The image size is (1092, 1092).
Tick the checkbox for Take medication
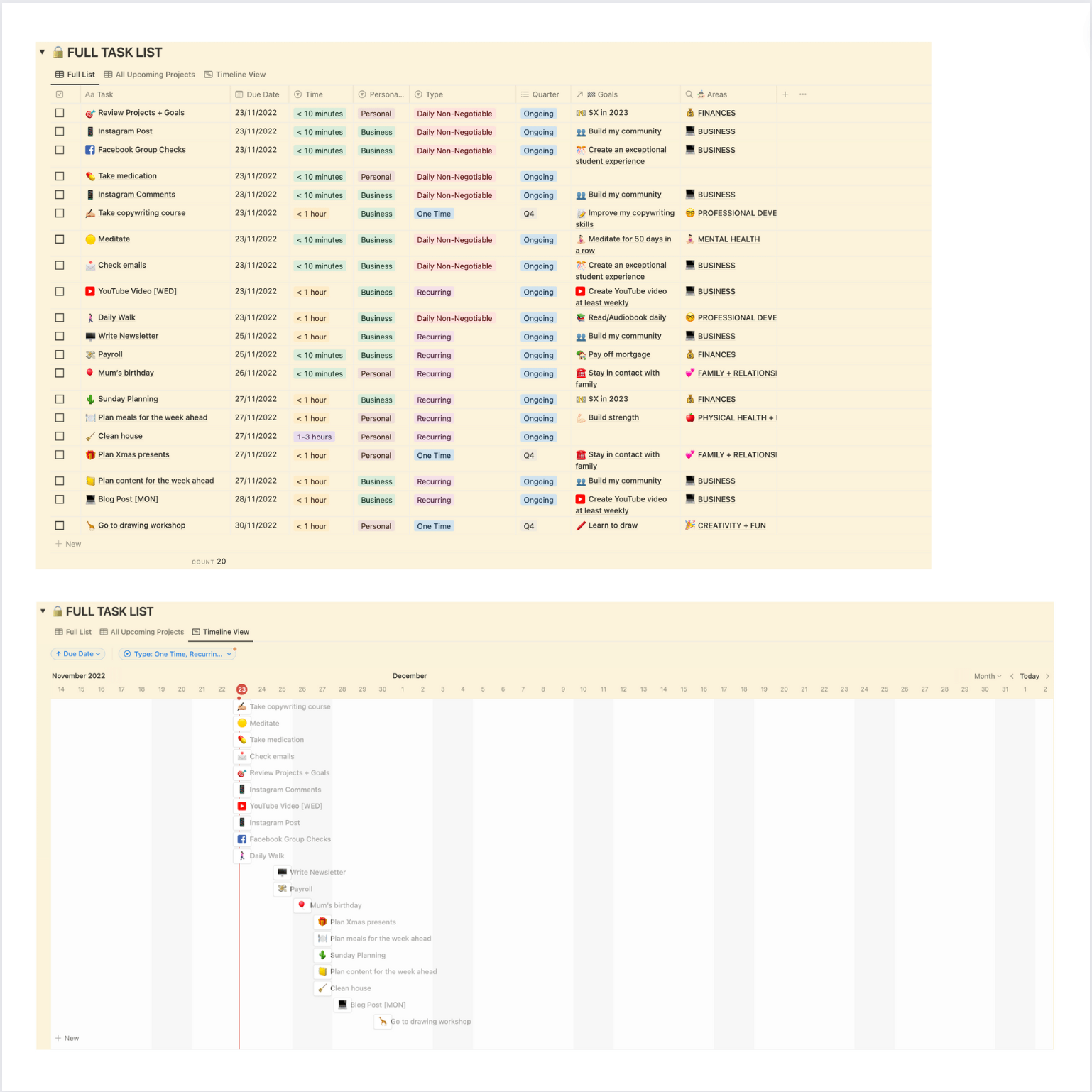point(60,176)
